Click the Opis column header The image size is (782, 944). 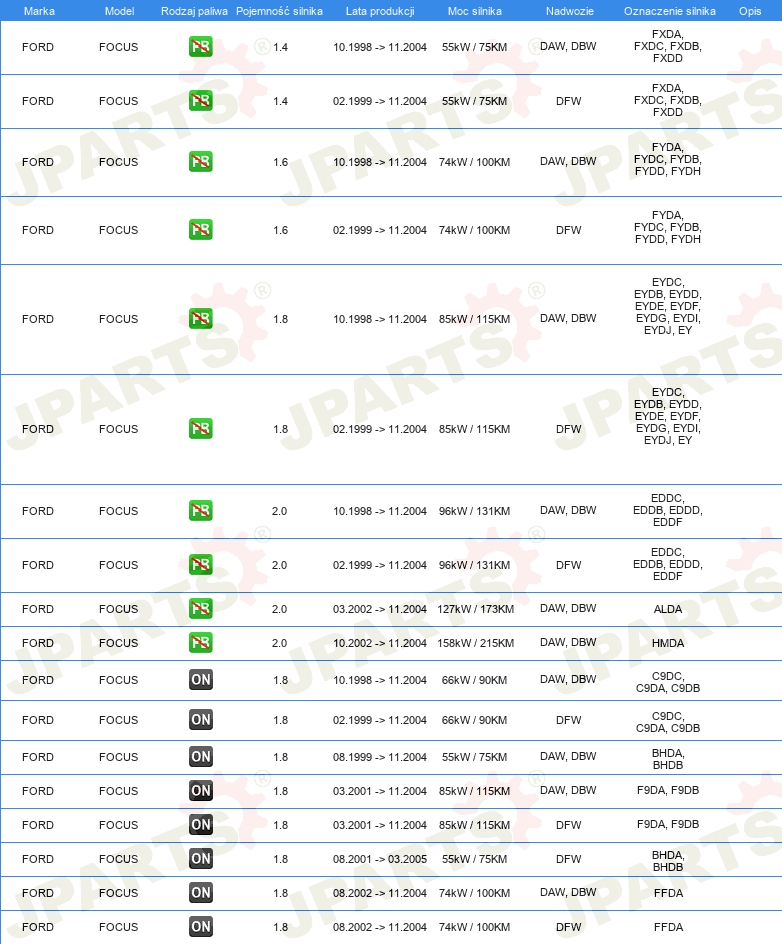click(x=750, y=11)
